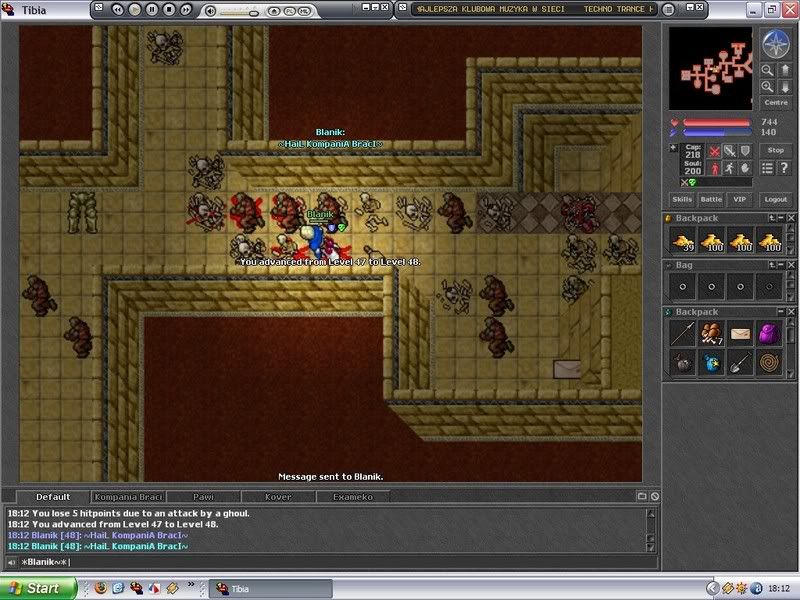Click the media player Pause button
The height and width of the screenshot is (600, 800).
coord(152,9)
